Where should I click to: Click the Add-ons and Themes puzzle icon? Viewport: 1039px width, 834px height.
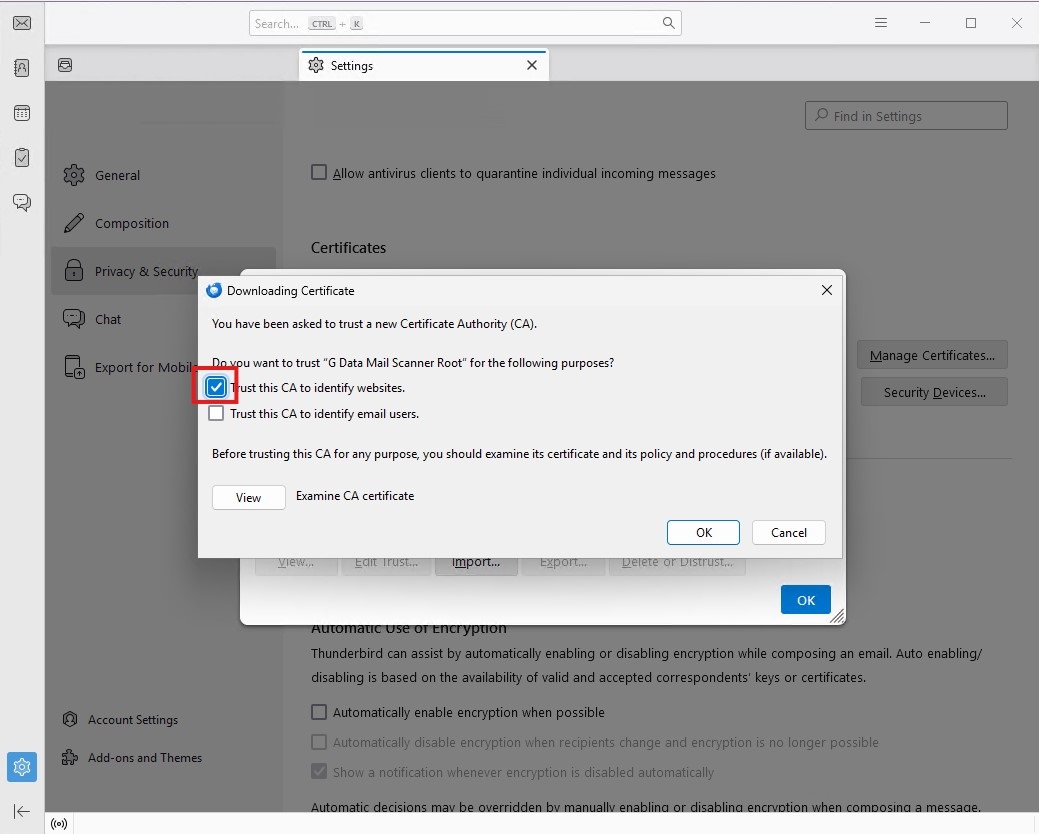70,757
